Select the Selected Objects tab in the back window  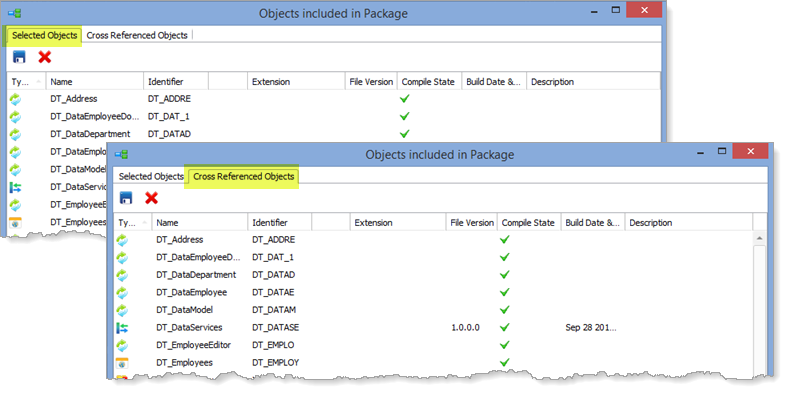coord(44,35)
